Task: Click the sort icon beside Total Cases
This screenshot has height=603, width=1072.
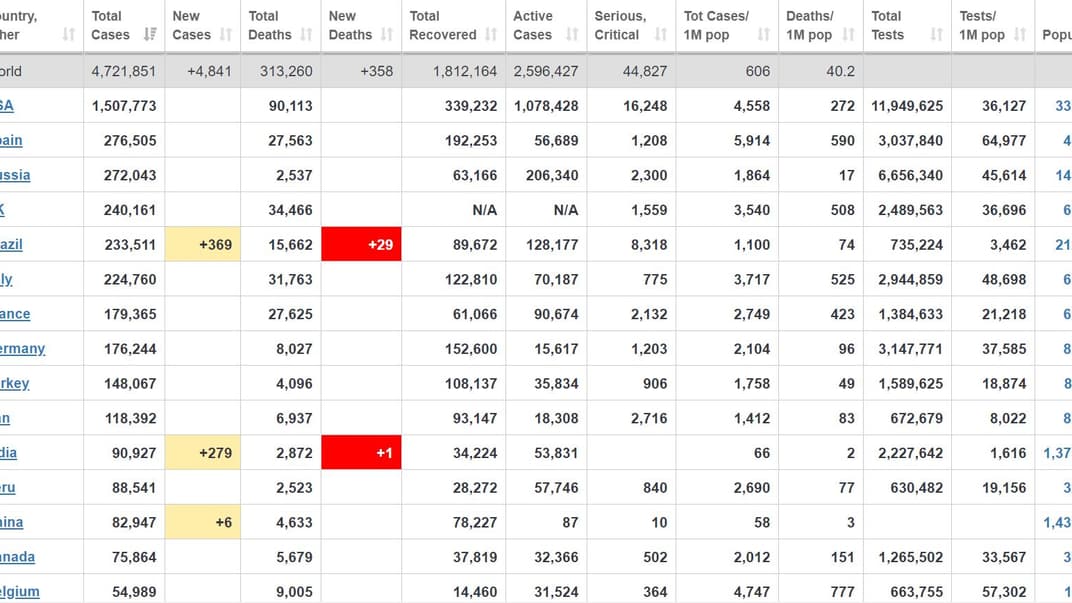Action: pos(150,34)
